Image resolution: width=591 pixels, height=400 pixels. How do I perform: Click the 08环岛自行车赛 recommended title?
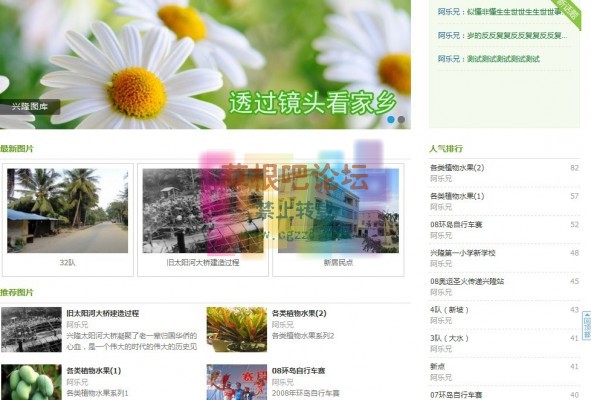(x=299, y=371)
